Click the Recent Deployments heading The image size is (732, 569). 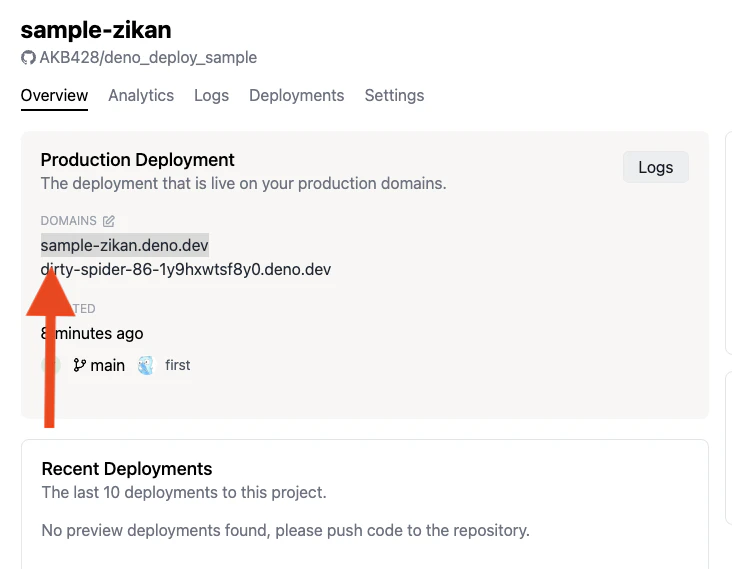[127, 469]
